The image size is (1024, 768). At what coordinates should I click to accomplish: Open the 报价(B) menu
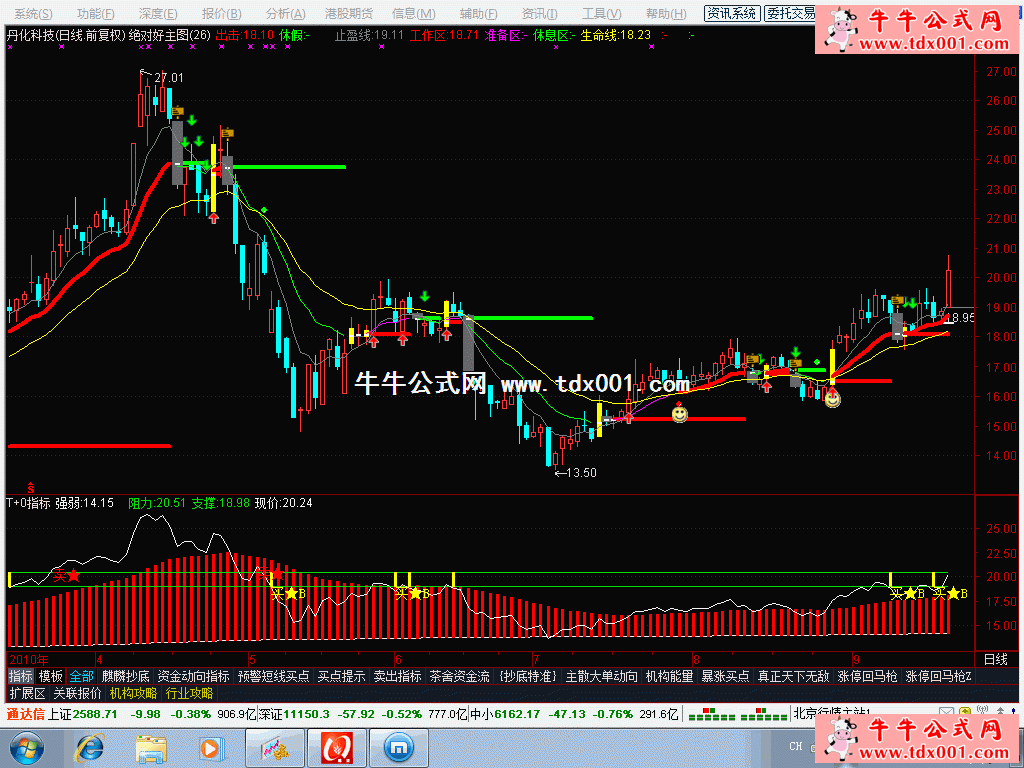[x=221, y=14]
